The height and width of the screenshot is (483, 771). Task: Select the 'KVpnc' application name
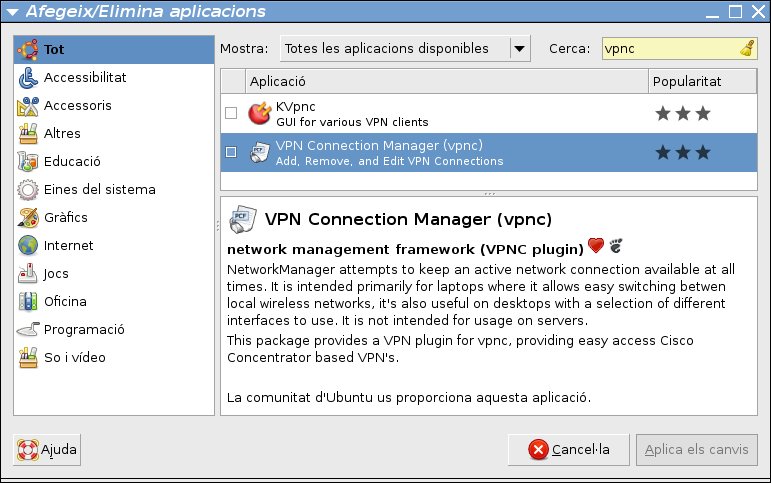(x=296, y=107)
